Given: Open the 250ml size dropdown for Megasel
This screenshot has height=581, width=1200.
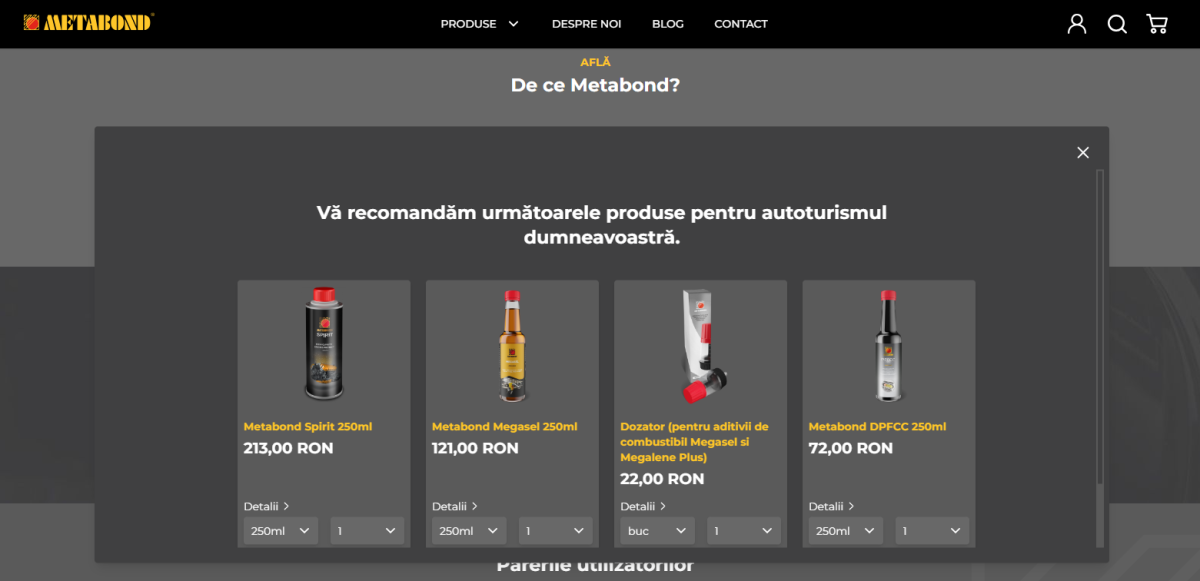Looking at the screenshot, I should pos(469,531).
